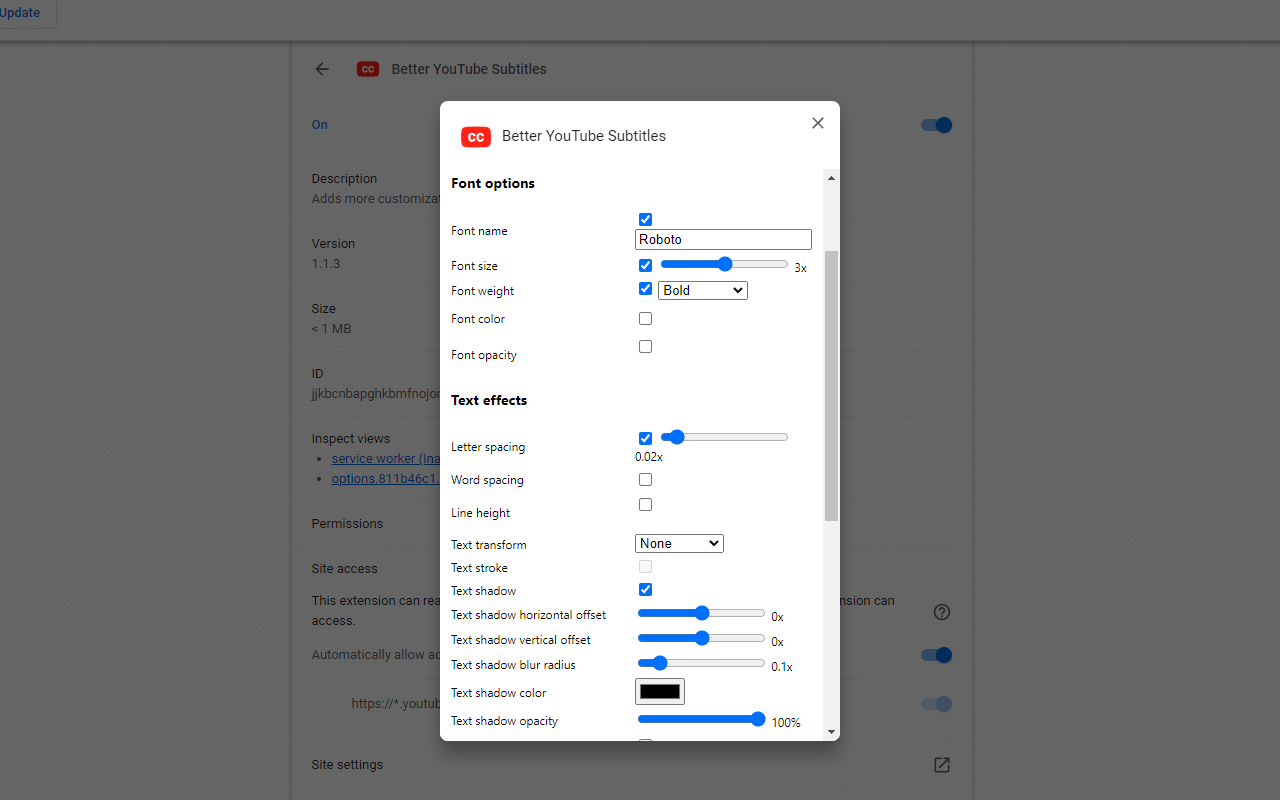This screenshot has height=800, width=1280.
Task: Click the Font name Roboto input field
Action: pyautogui.click(x=723, y=239)
